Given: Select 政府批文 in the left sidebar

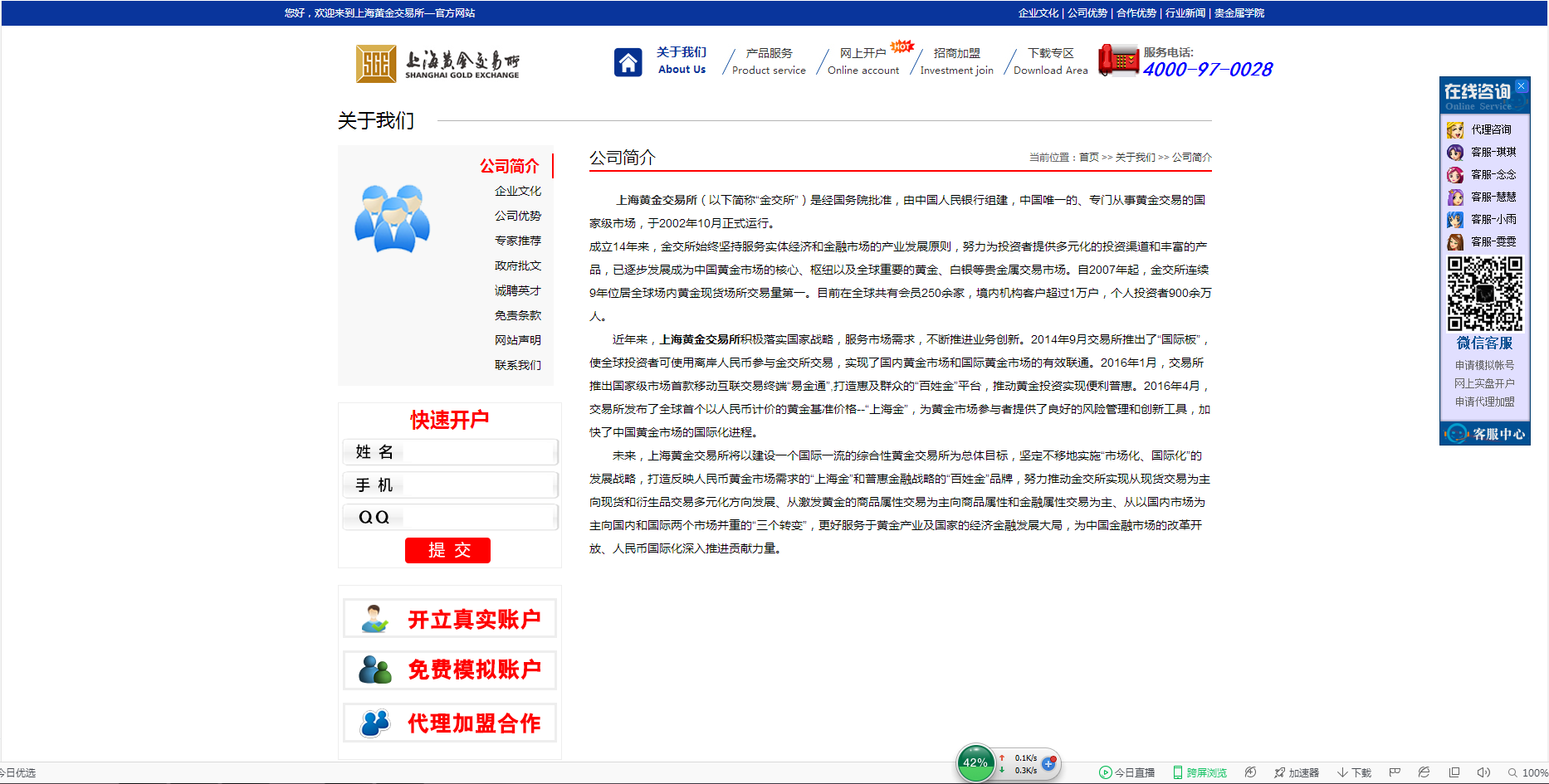Looking at the screenshot, I should (x=518, y=265).
